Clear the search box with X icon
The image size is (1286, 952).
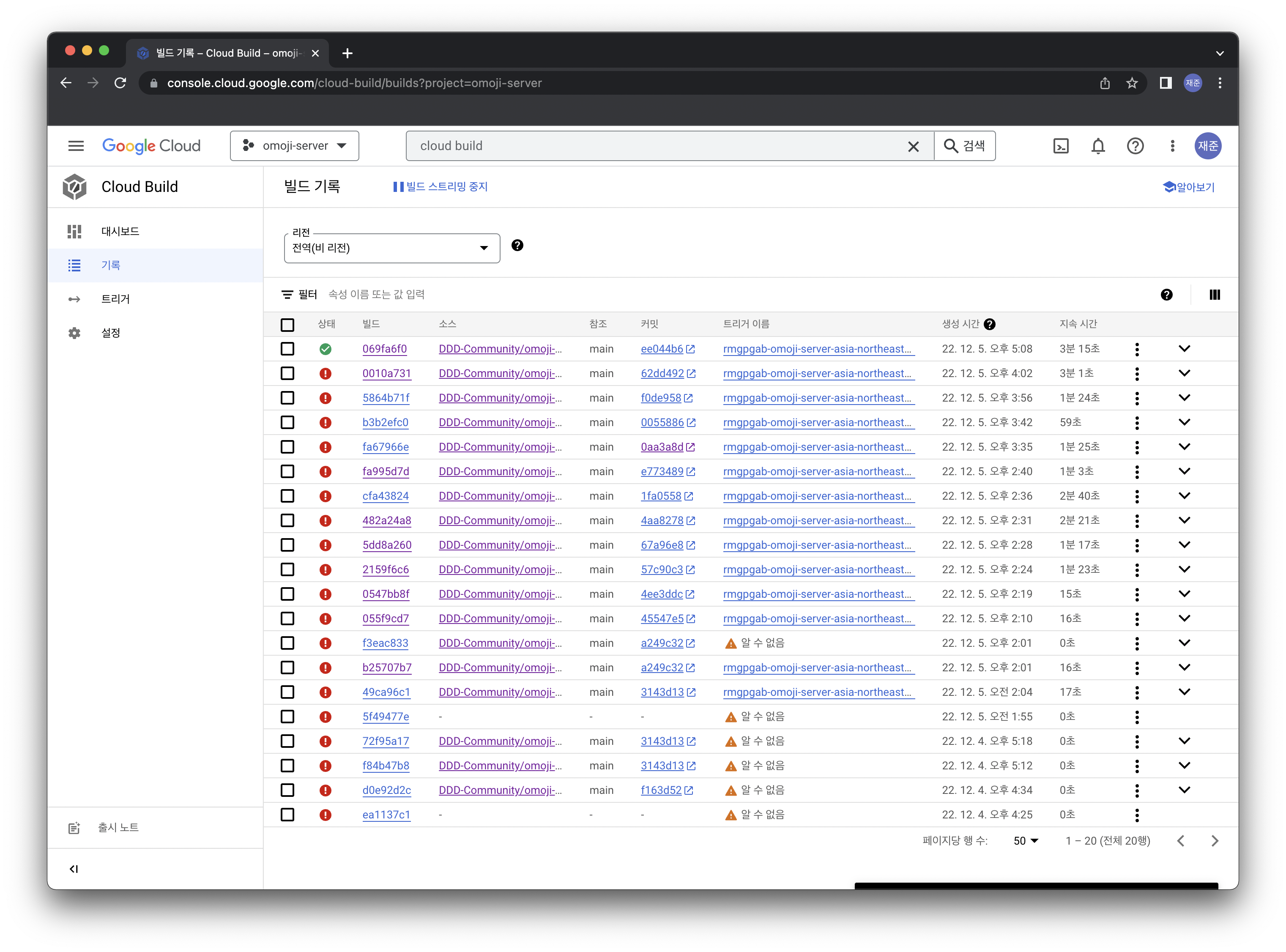coord(913,146)
